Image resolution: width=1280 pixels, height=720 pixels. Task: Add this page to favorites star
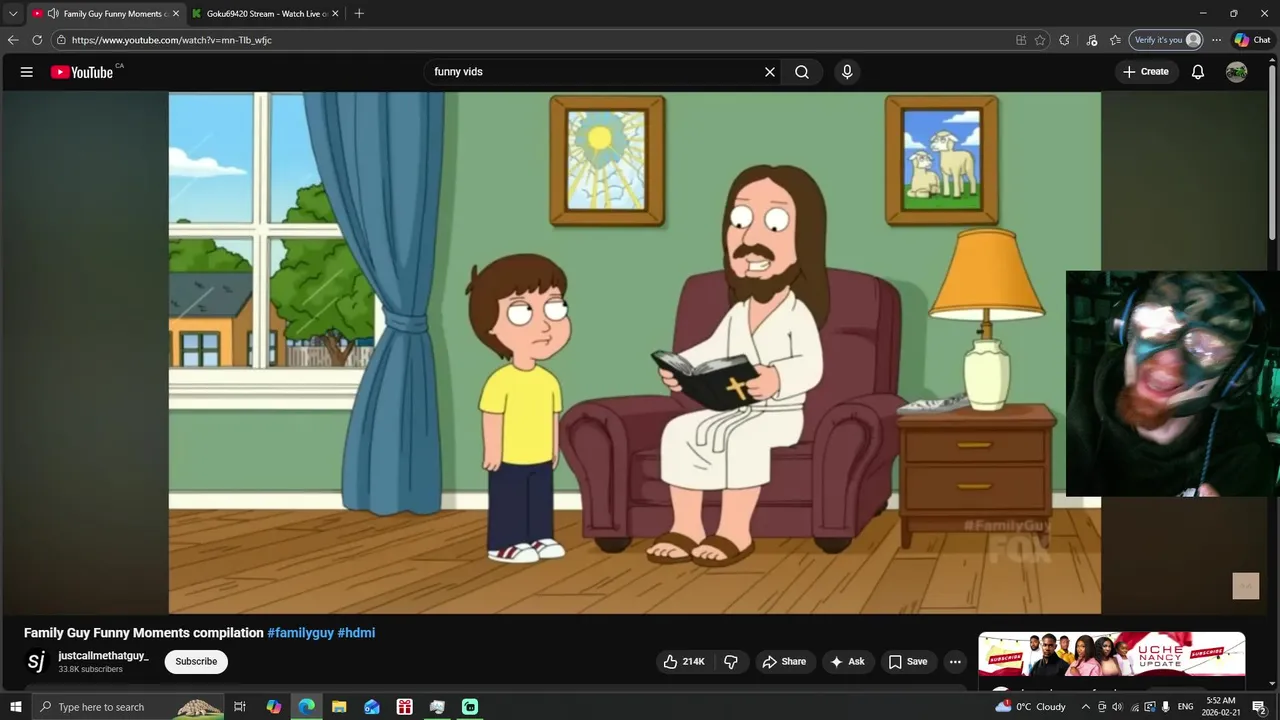point(1040,40)
